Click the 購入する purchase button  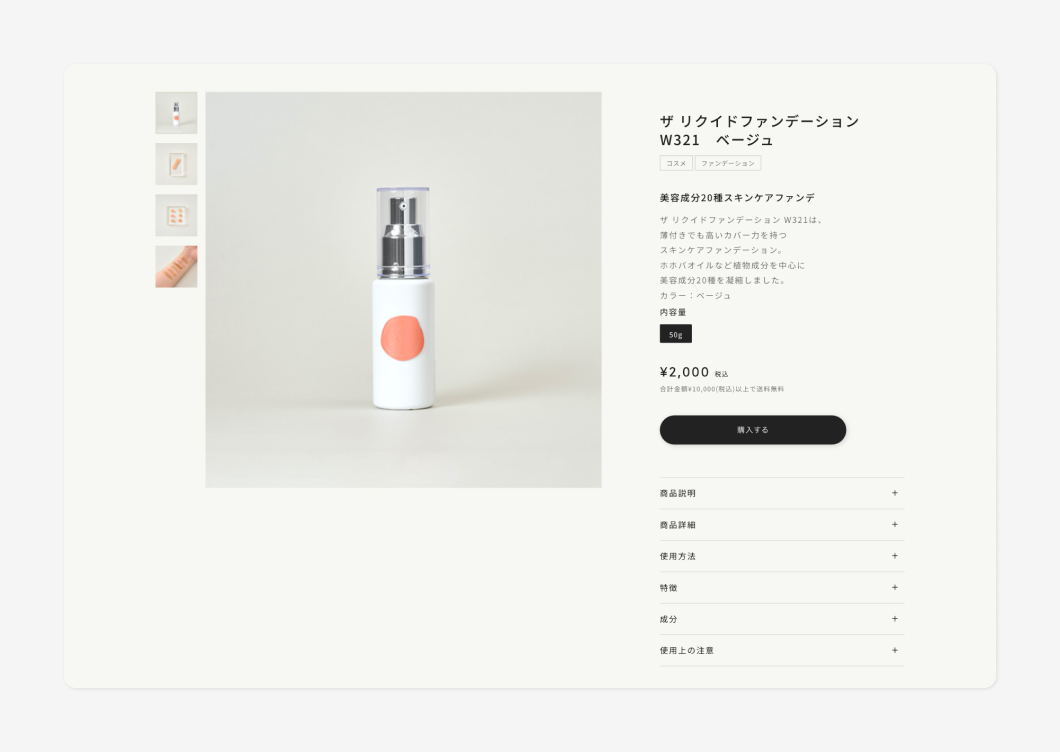[x=752, y=430]
